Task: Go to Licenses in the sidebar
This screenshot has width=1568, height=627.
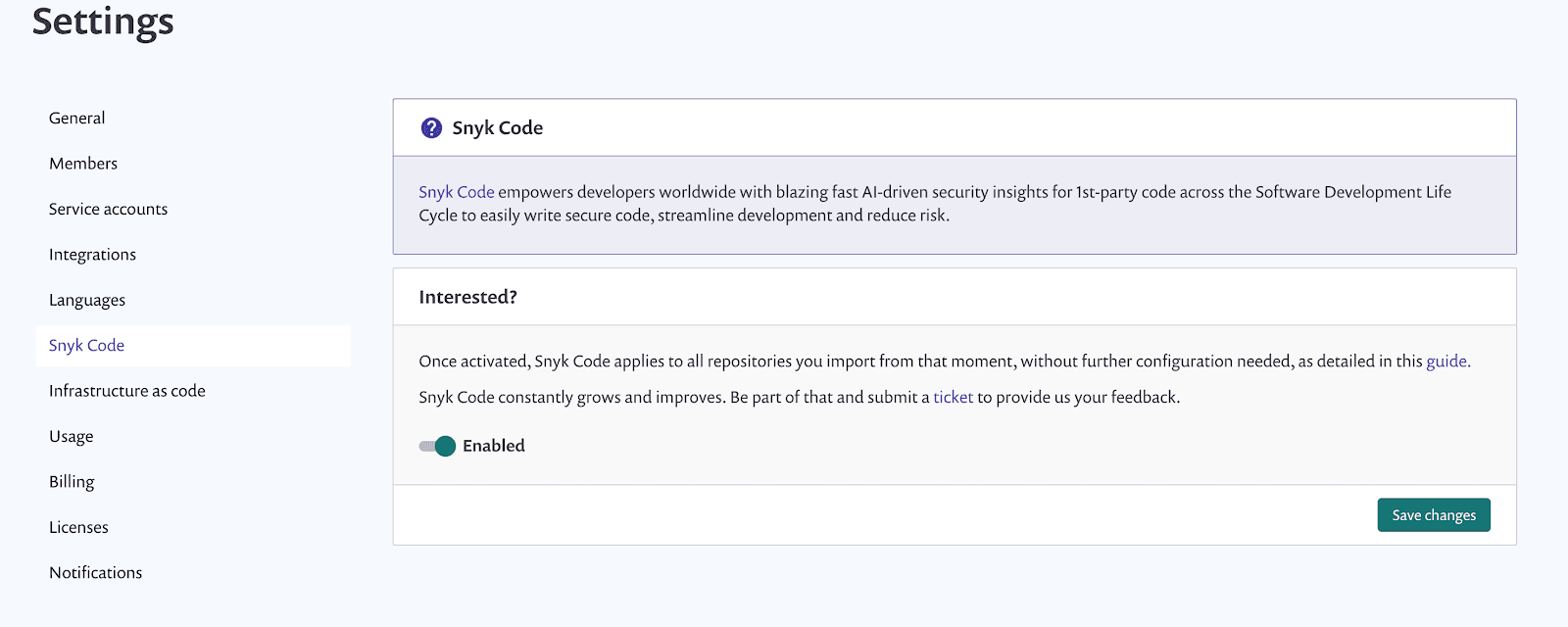Action: [x=78, y=527]
